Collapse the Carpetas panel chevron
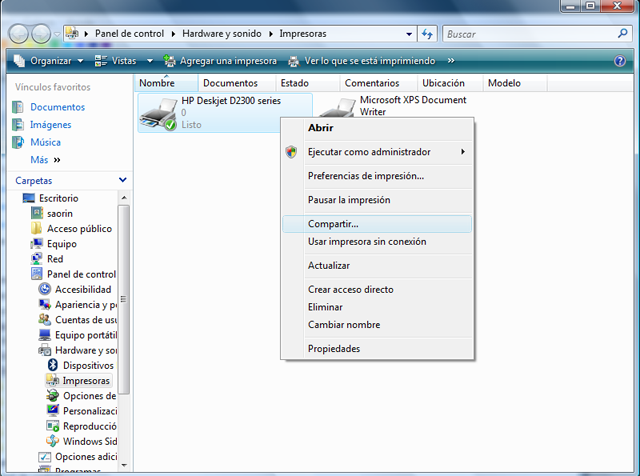640x476 pixels. 122,180
